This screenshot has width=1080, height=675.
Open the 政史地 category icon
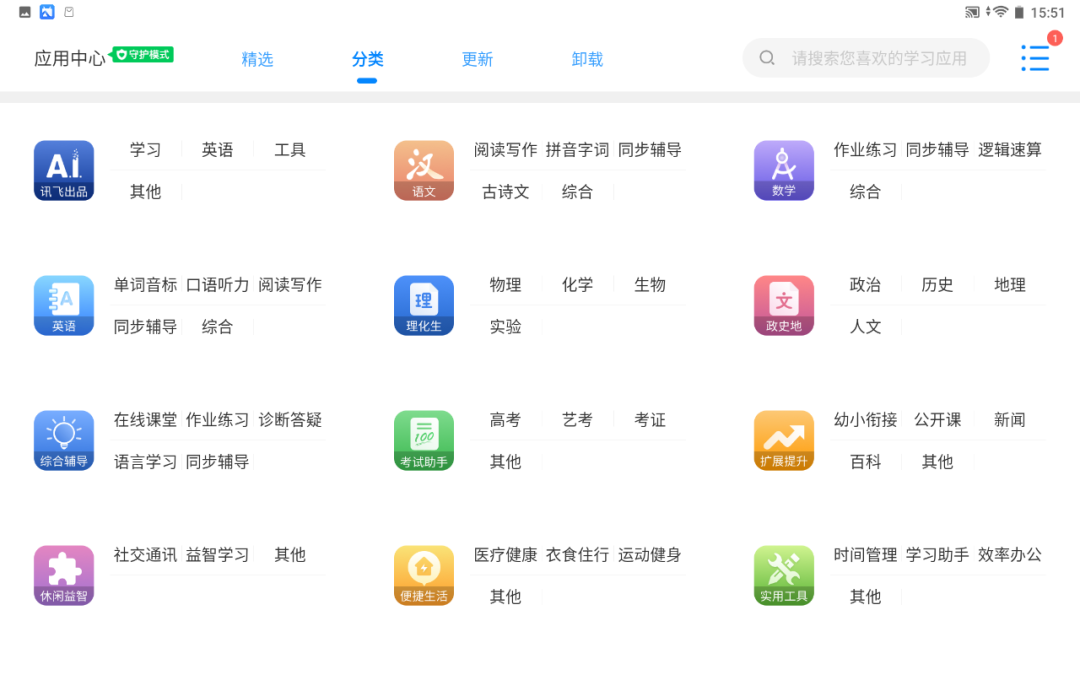coord(784,306)
